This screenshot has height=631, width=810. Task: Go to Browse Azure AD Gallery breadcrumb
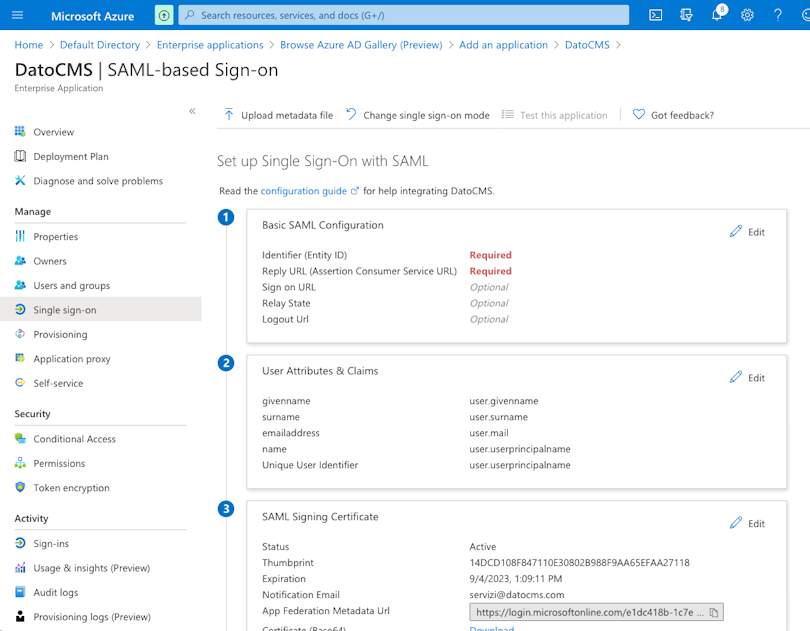click(x=361, y=45)
